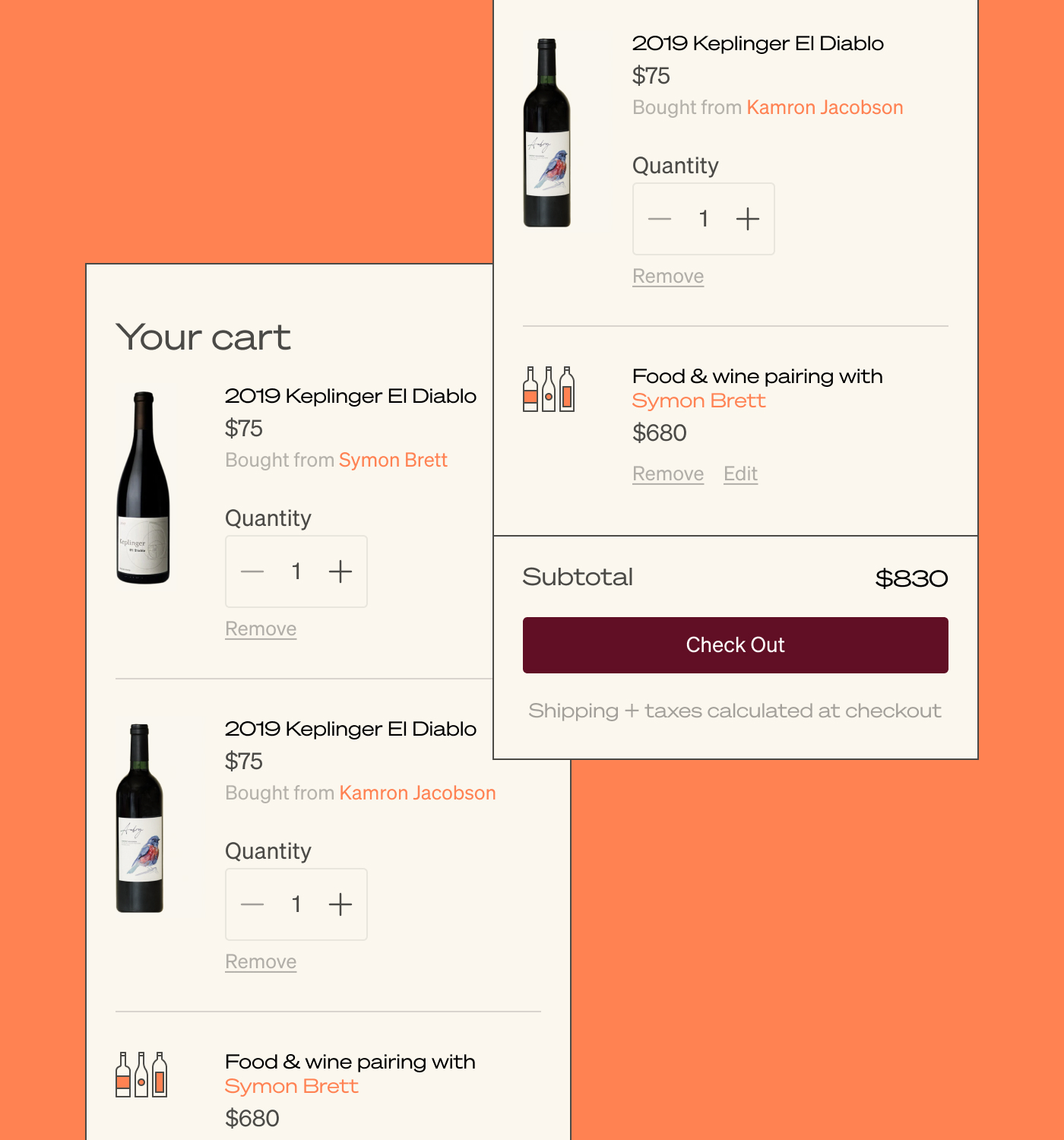
Task: Select the top bottle thumbnail under Your cart
Action: click(x=143, y=486)
